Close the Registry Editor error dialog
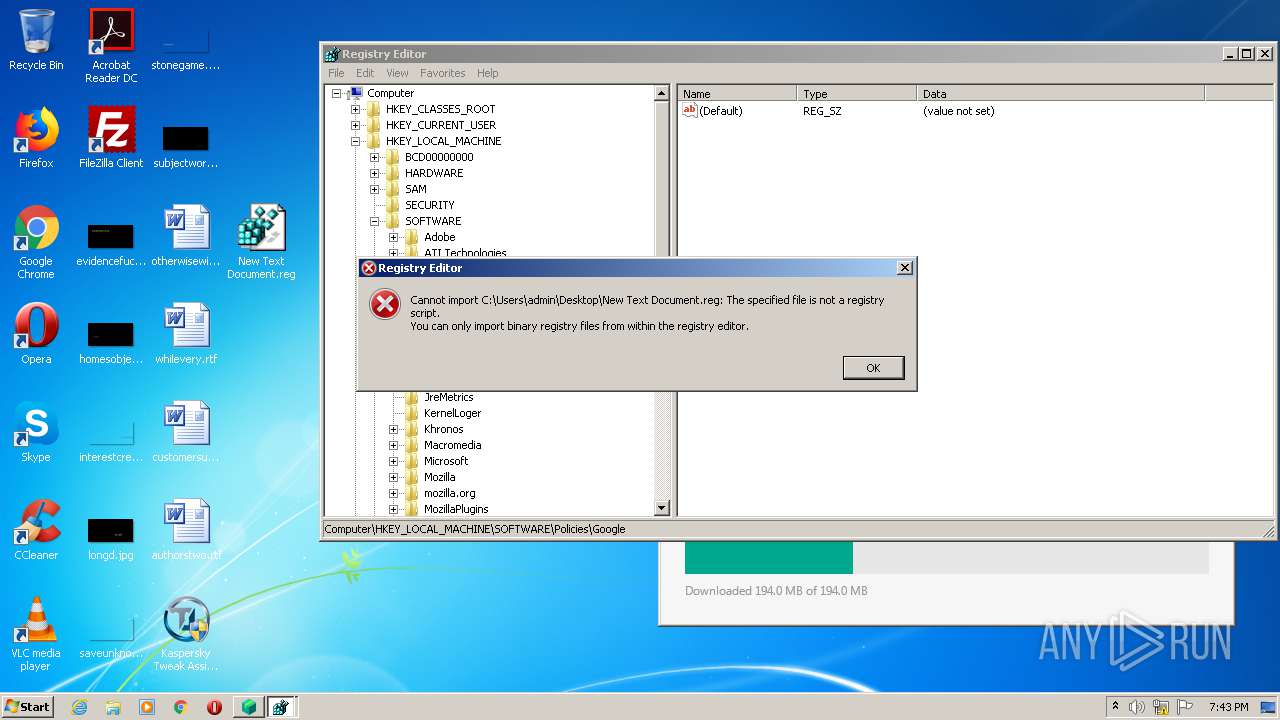 [904, 268]
